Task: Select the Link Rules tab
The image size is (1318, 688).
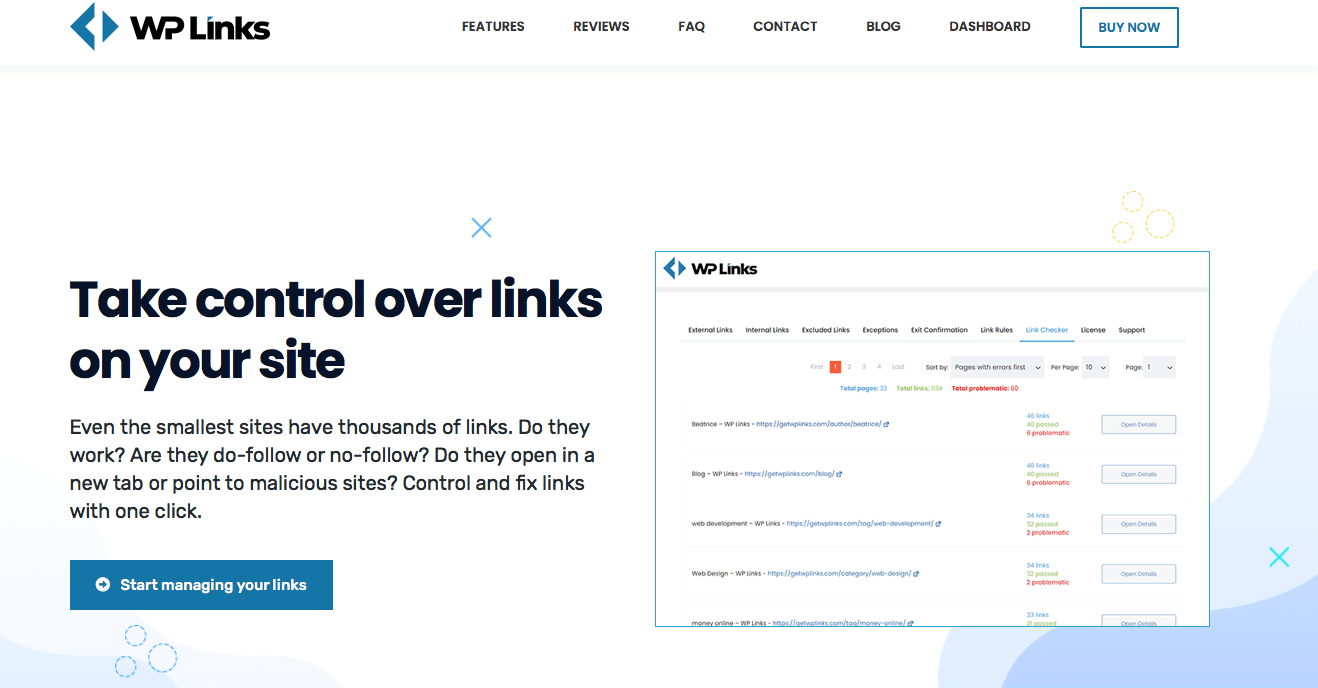Action: coord(997,330)
